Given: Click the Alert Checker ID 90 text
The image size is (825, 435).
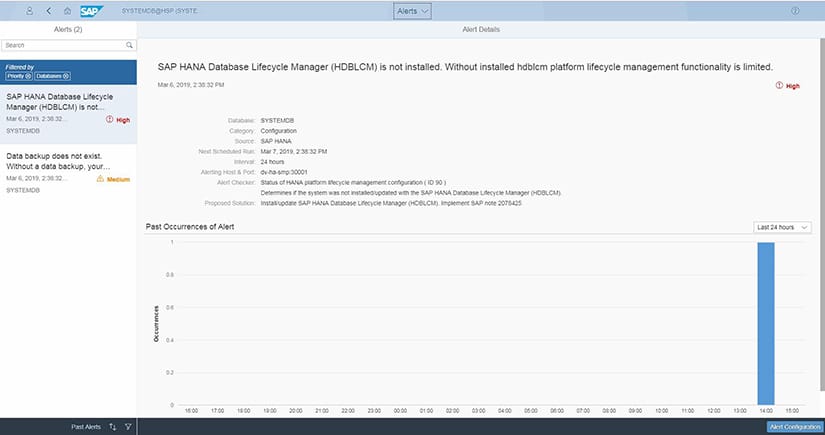Looking at the screenshot, I should (353, 183).
